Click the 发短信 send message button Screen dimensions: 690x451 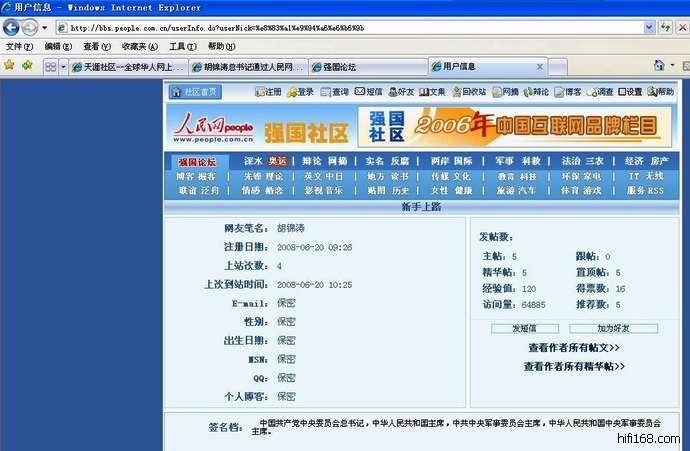point(524,328)
